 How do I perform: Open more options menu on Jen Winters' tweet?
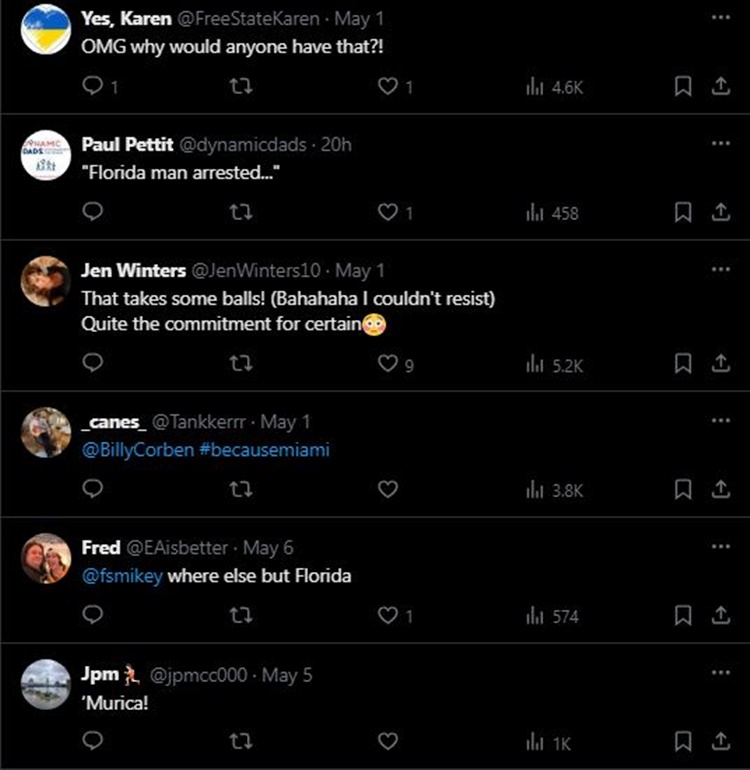coord(720,270)
